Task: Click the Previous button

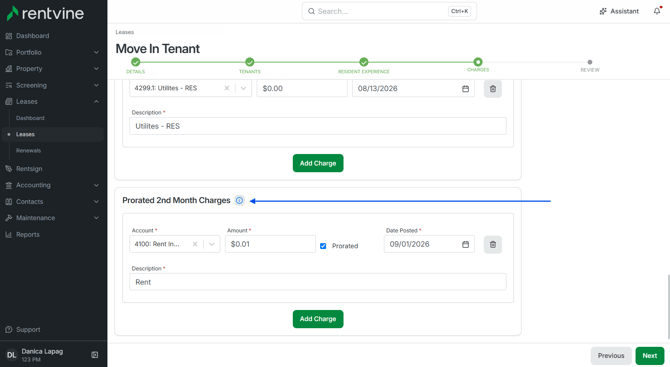Action: click(611, 355)
